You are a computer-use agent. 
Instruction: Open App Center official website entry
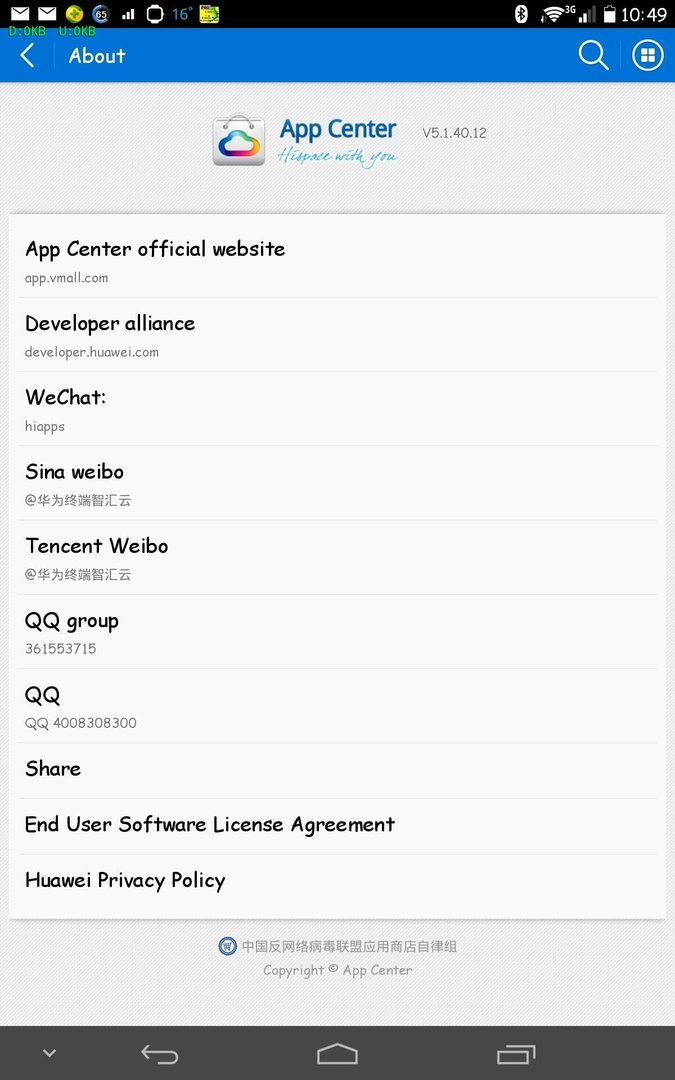point(338,260)
